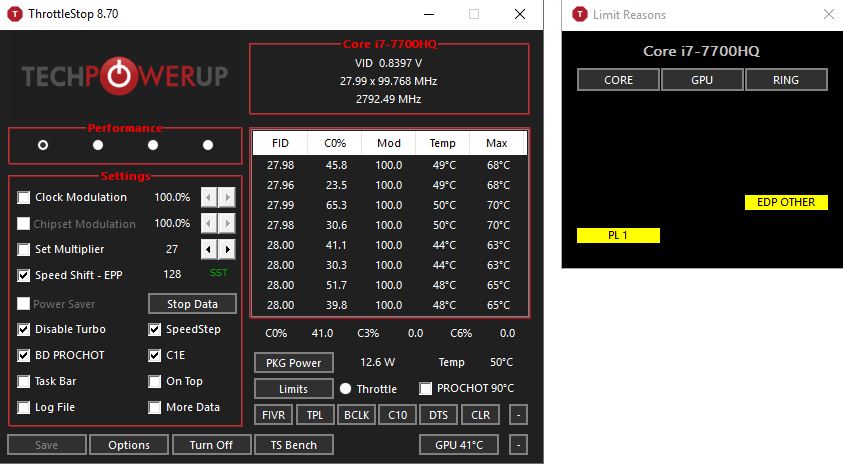The width and height of the screenshot is (843, 464).
Task: Select the second Performance profile radio
Action: (98, 145)
